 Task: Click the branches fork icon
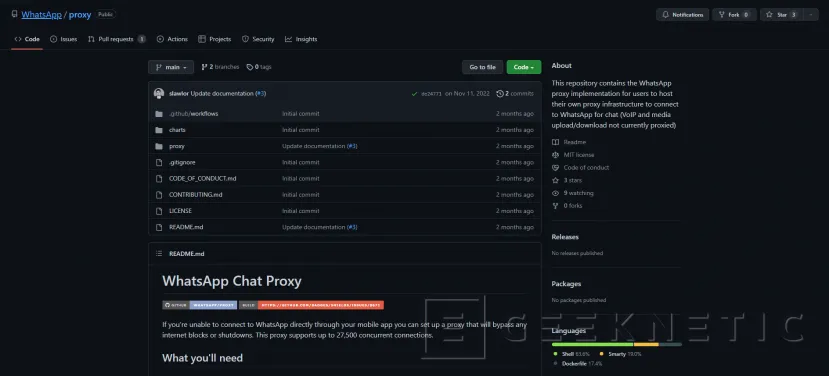tap(204, 67)
